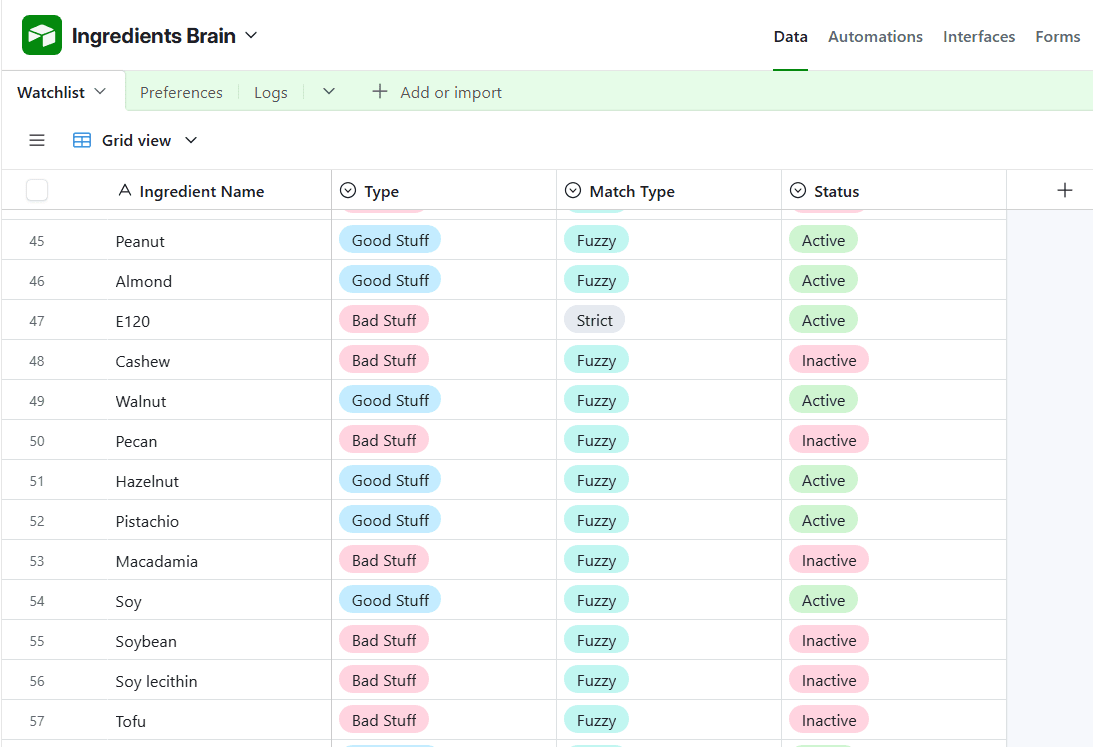Click the Match Type column field icon
The image size is (1093, 747).
(x=573, y=191)
